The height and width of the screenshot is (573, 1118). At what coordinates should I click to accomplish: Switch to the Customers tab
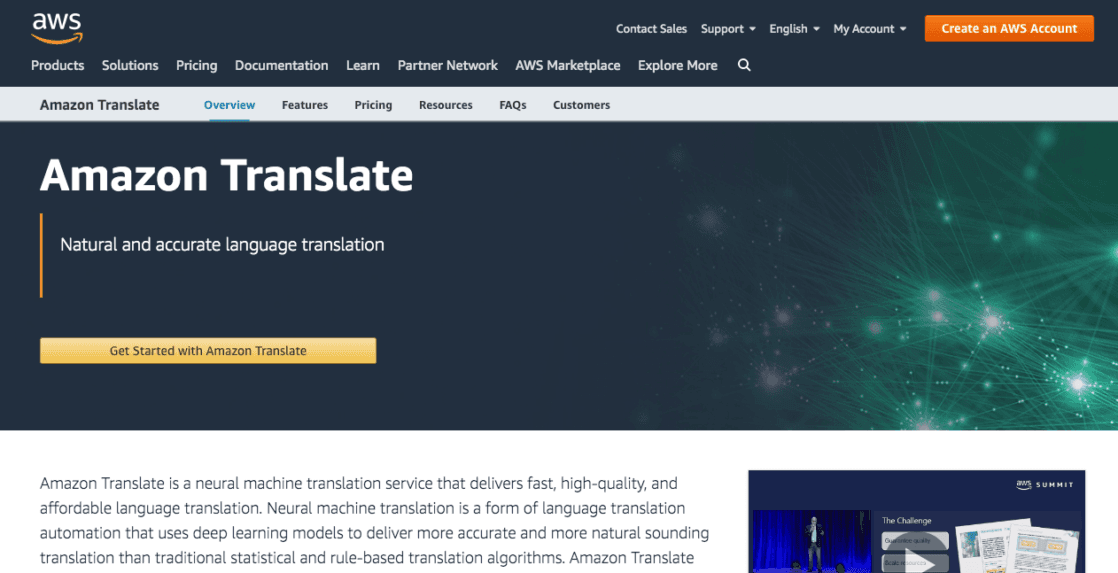581,105
